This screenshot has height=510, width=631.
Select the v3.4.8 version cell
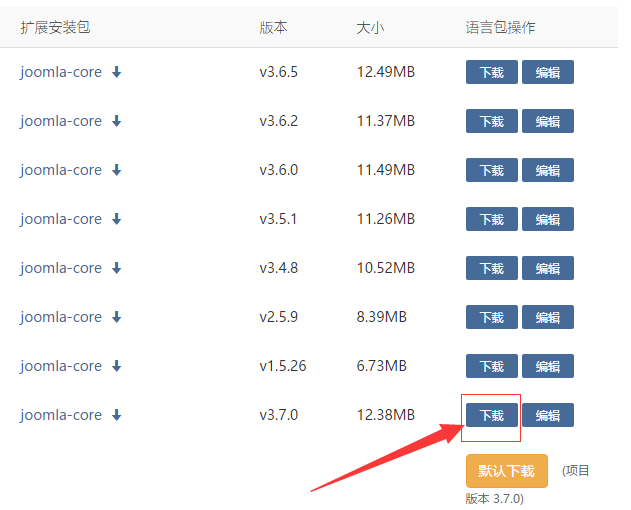[x=278, y=268]
